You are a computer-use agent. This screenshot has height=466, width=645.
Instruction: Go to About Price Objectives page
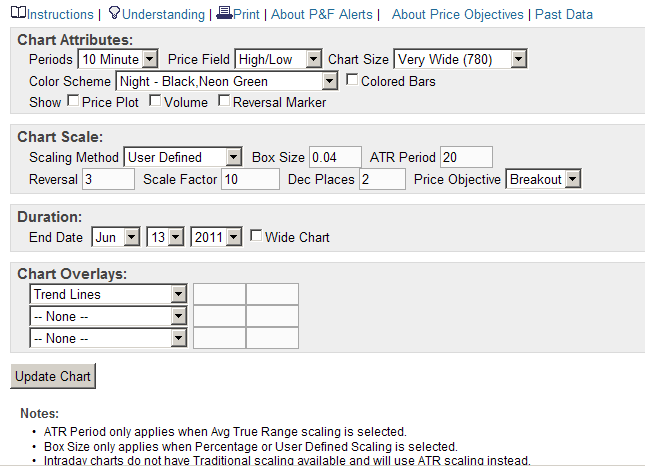(457, 15)
